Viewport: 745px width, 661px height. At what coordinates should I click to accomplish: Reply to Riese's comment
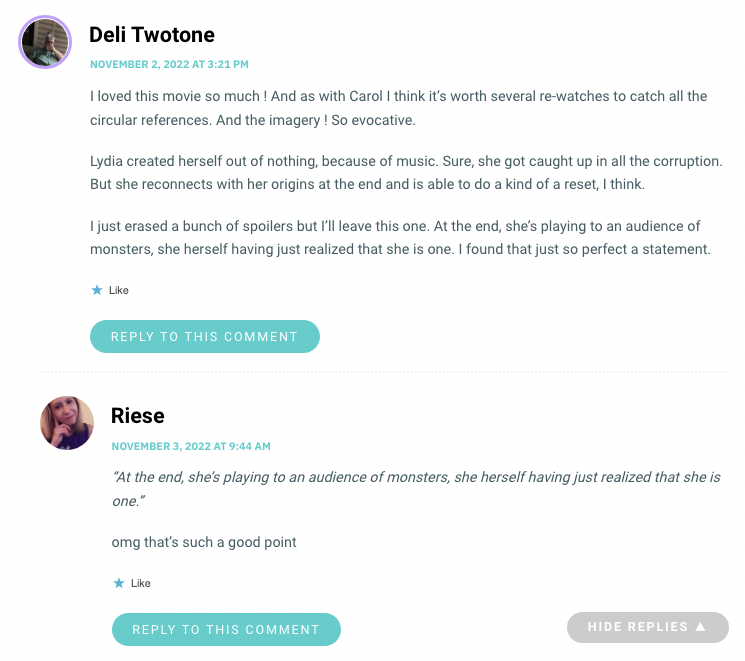point(226,629)
